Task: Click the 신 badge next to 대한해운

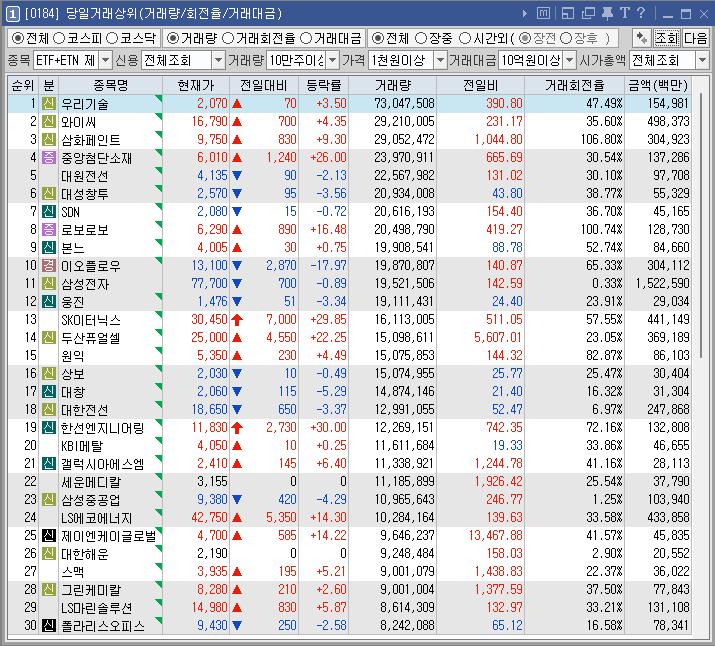Action: [x=49, y=553]
